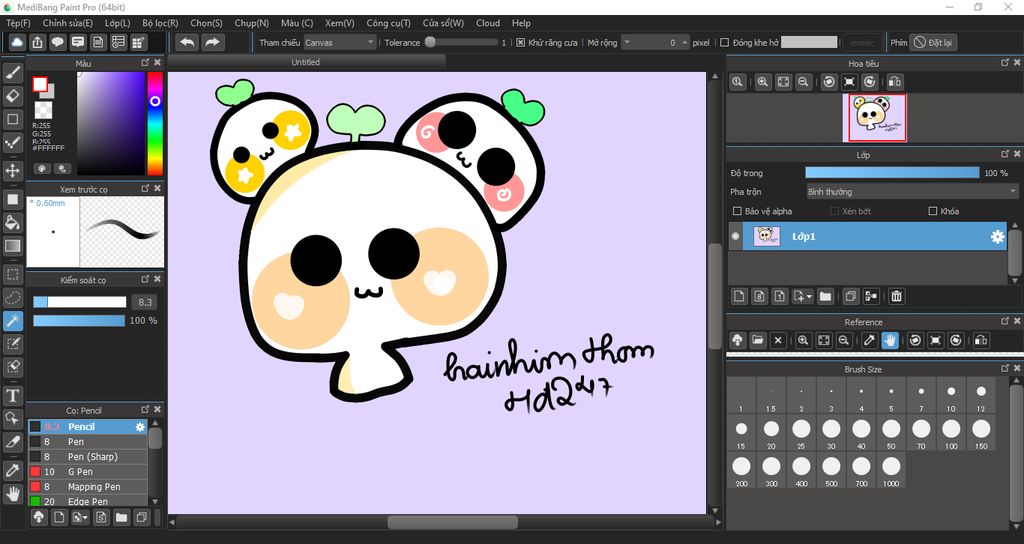
Task: Choose brush size 1000 preset
Action: [891, 472]
